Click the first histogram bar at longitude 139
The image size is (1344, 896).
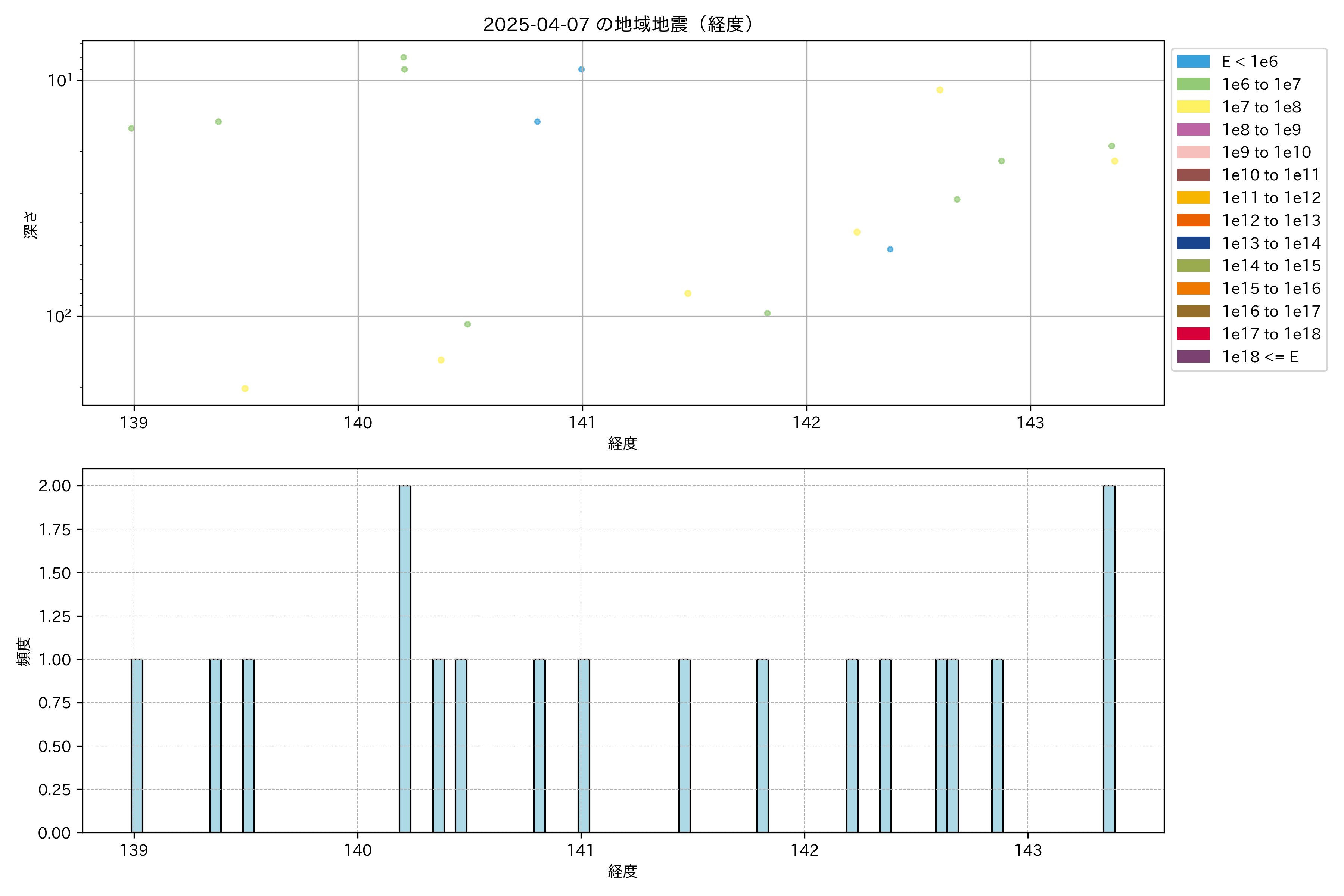[x=137, y=746]
